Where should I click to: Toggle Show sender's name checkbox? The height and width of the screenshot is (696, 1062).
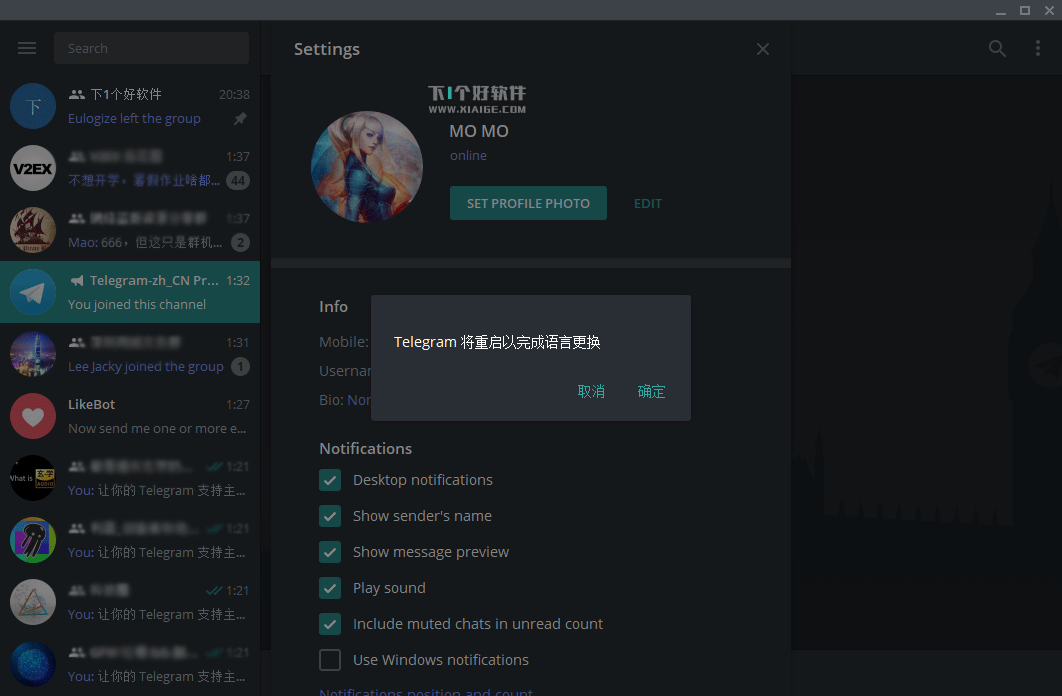(330, 516)
